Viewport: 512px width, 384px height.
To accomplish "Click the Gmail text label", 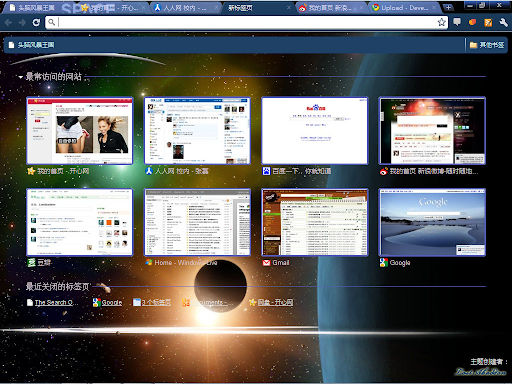I will [x=281, y=263].
